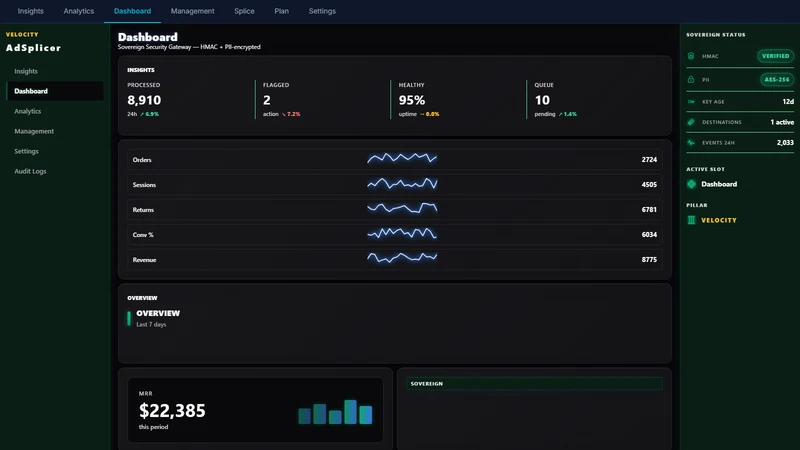The height and width of the screenshot is (450, 800).
Task: Click the AES-256 badge for PII
Action: click(777, 80)
